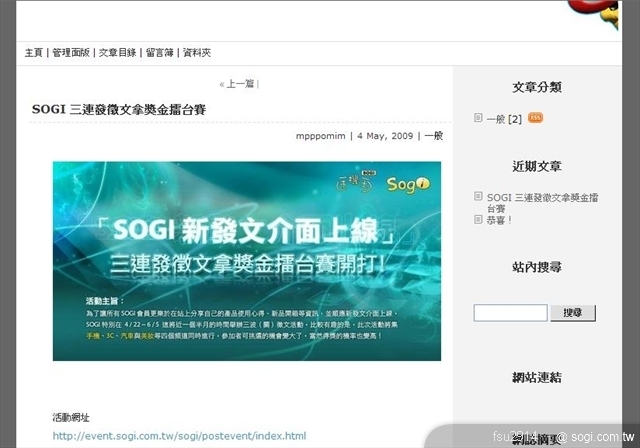
Task: Go to previous post via 上一篇
Action: coord(240,84)
